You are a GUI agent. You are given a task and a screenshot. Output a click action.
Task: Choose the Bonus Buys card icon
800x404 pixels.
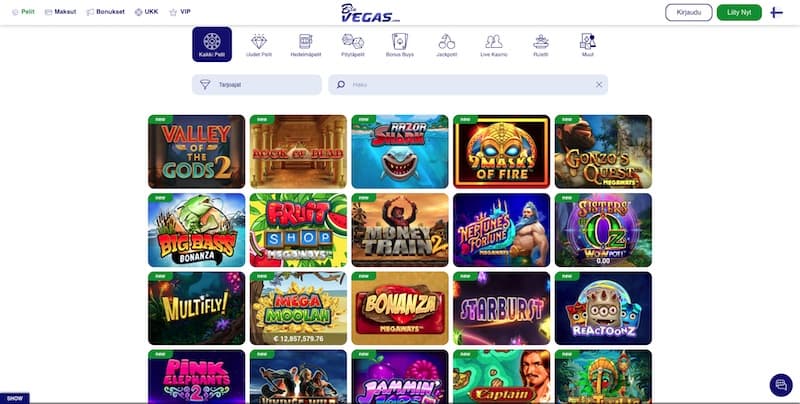pyautogui.click(x=399, y=45)
